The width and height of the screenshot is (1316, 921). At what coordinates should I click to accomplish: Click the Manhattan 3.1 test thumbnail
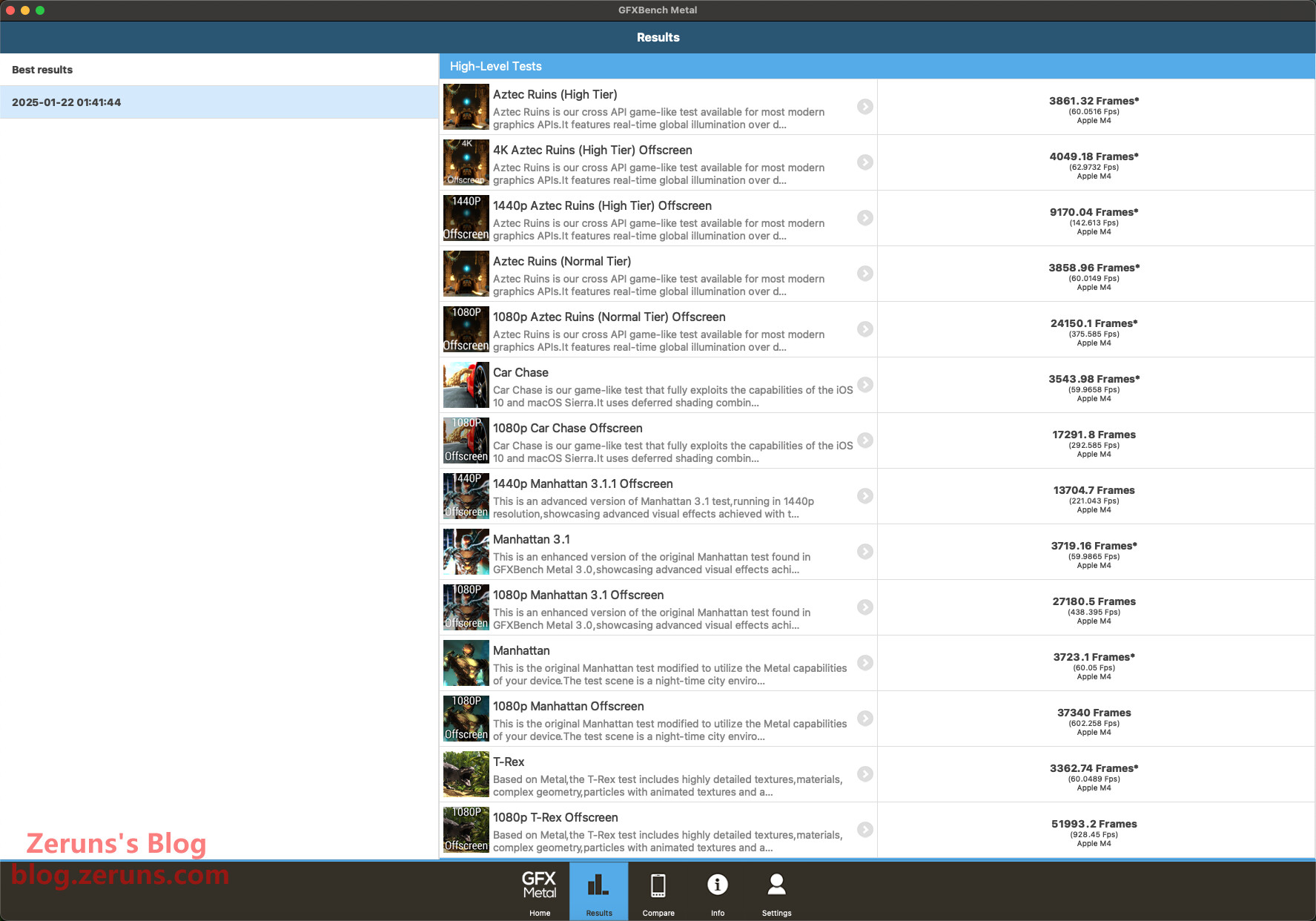coord(466,552)
